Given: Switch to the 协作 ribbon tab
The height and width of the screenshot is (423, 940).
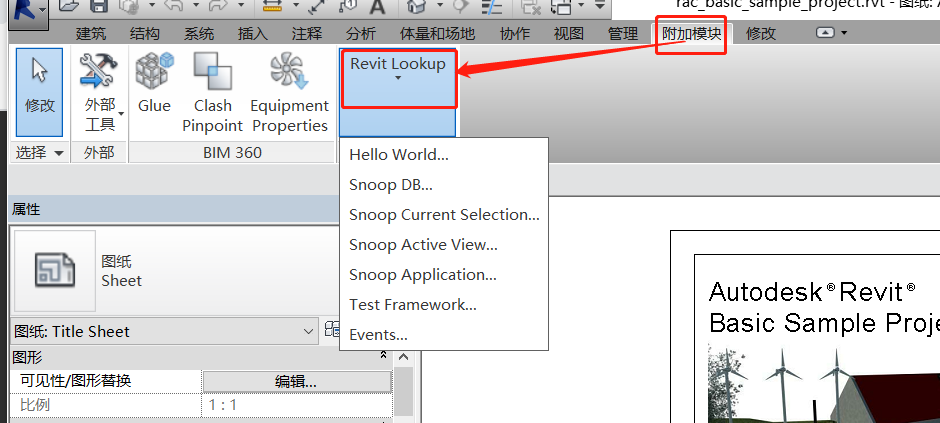Looking at the screenshot, I should 514,34.
